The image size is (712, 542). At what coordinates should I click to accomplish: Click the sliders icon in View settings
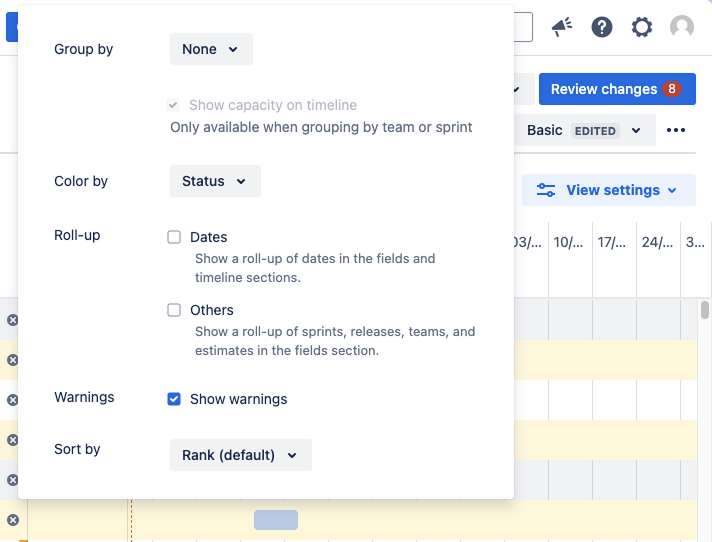pos(546,190)
